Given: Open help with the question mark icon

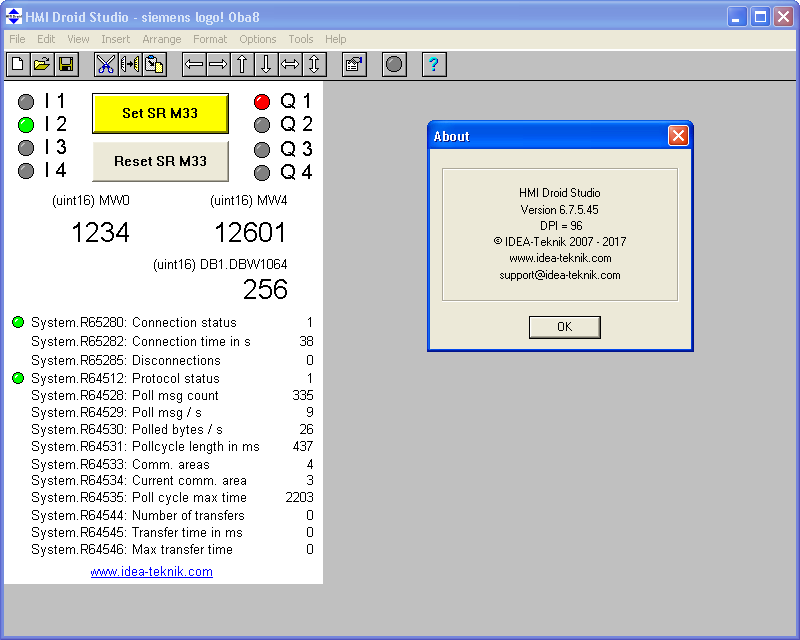Looking at the screenshot, I should pyautogui.click(x=434, y=64).
